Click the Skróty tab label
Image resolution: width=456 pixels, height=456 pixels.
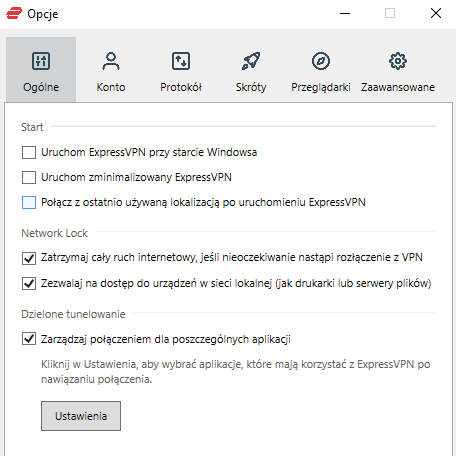251,87
